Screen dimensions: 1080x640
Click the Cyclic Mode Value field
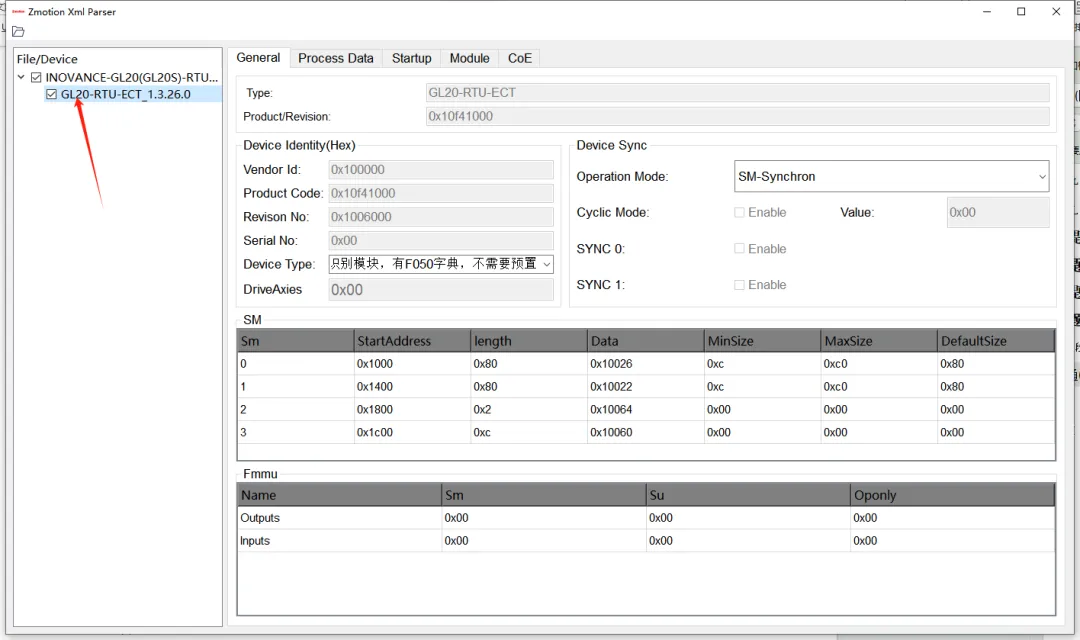pyautogui.click(x=998, y=212)
